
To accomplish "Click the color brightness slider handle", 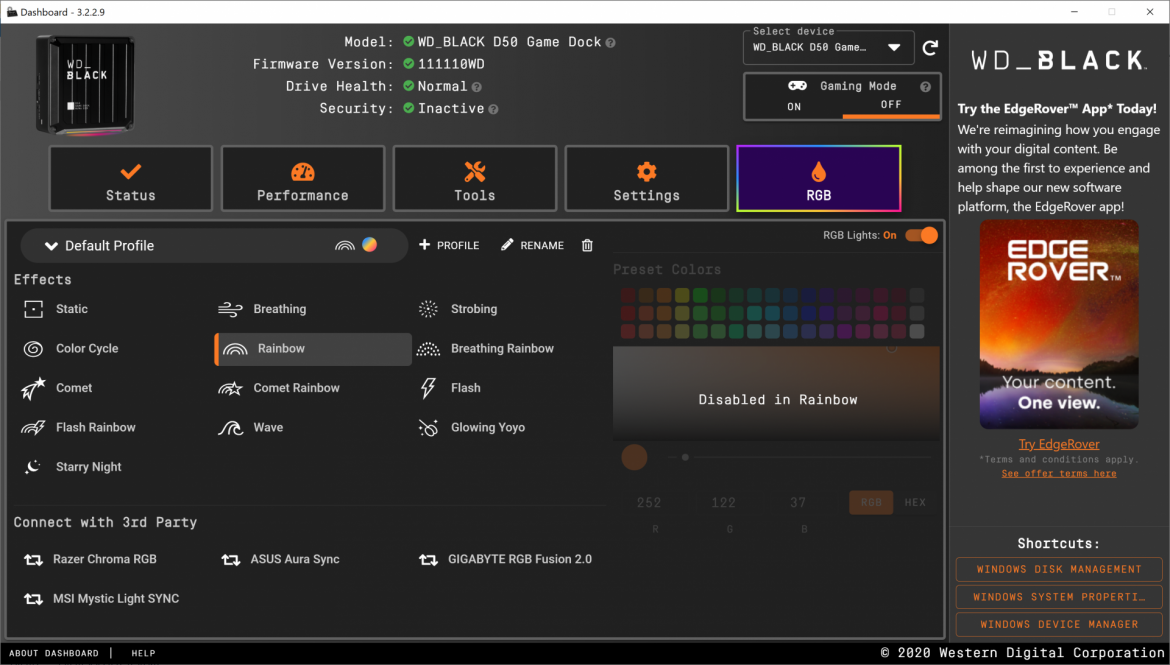I will [x=685, y=458].
